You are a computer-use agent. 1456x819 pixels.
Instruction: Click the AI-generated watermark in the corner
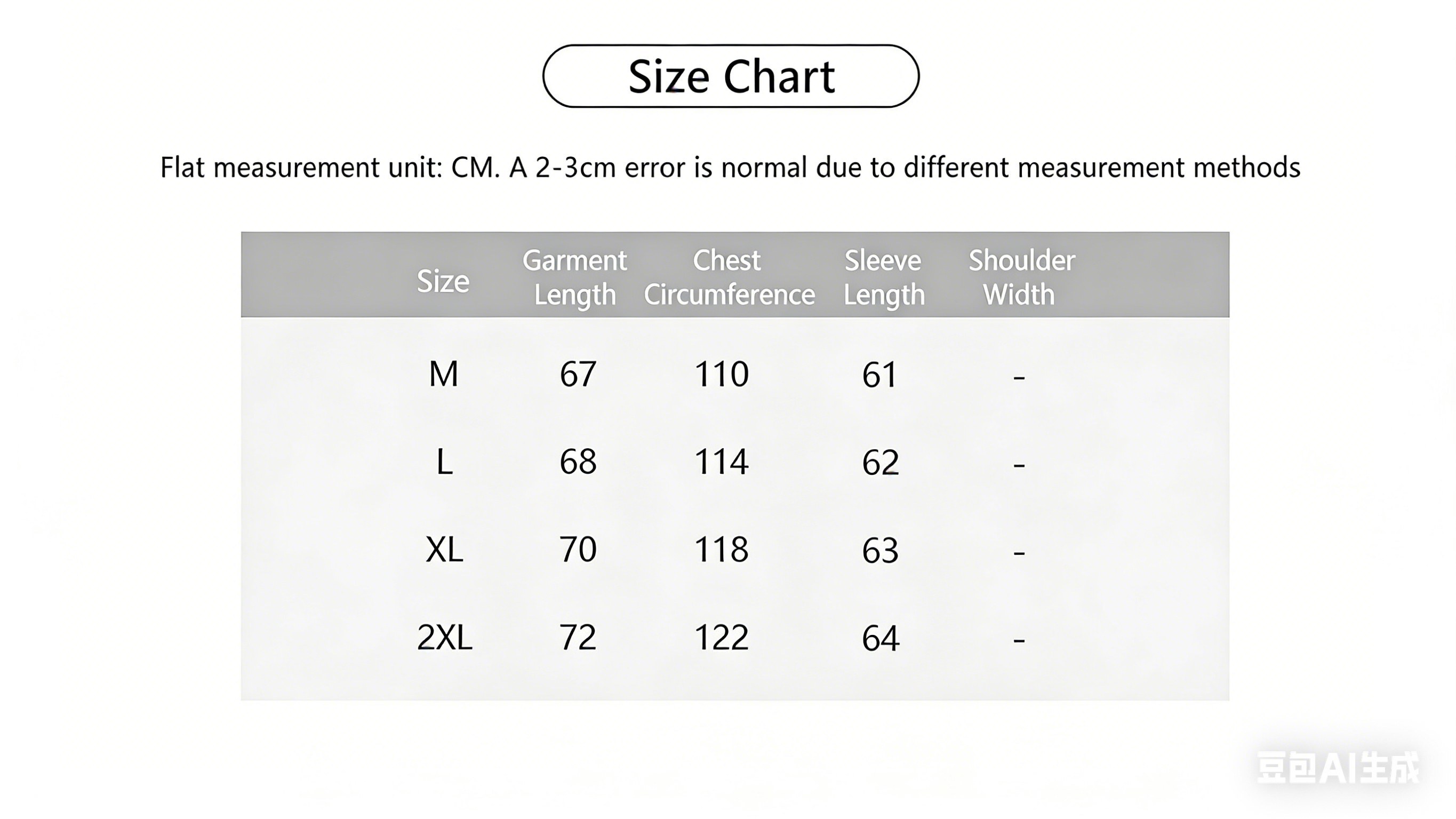pyautogui.click(x=1337, y=768)
